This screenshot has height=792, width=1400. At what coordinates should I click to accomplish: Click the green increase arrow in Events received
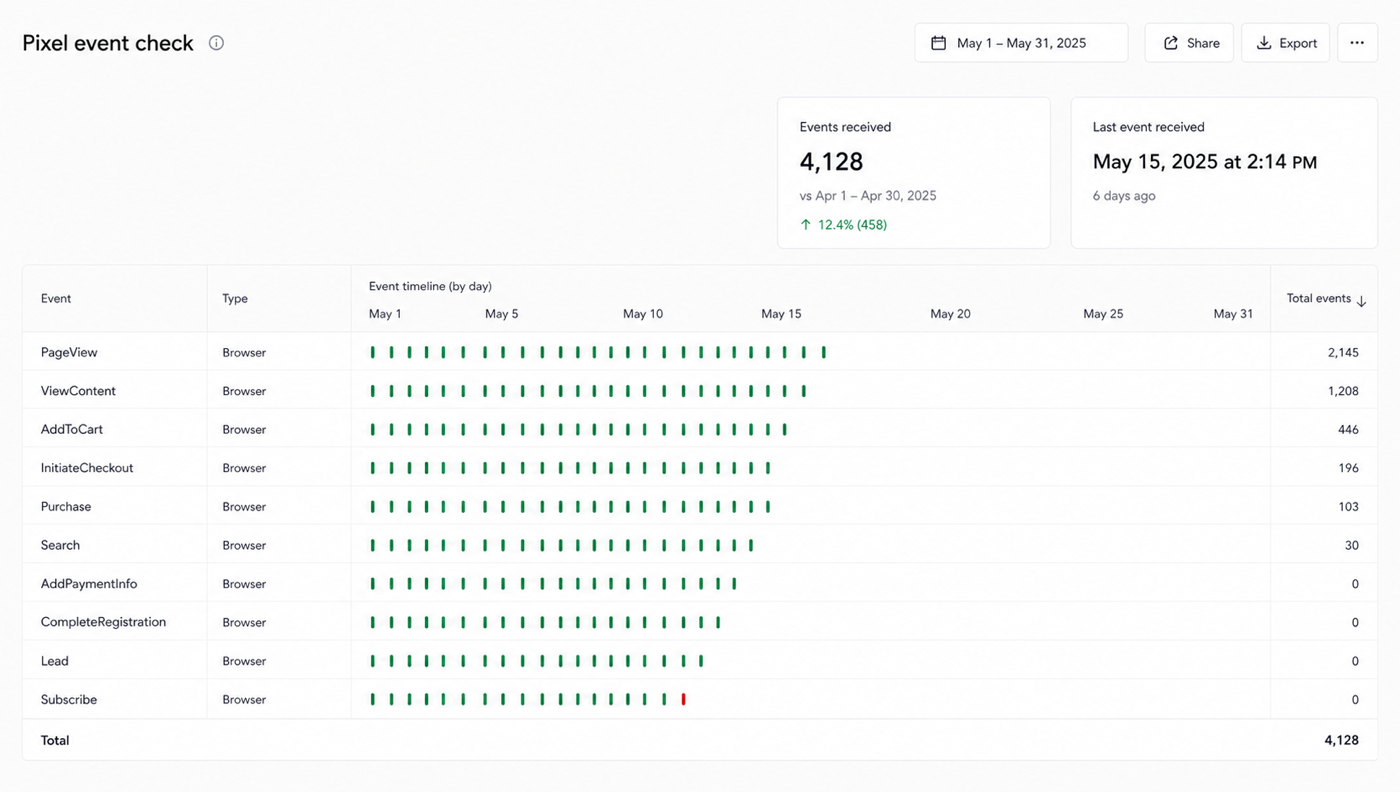806,225
